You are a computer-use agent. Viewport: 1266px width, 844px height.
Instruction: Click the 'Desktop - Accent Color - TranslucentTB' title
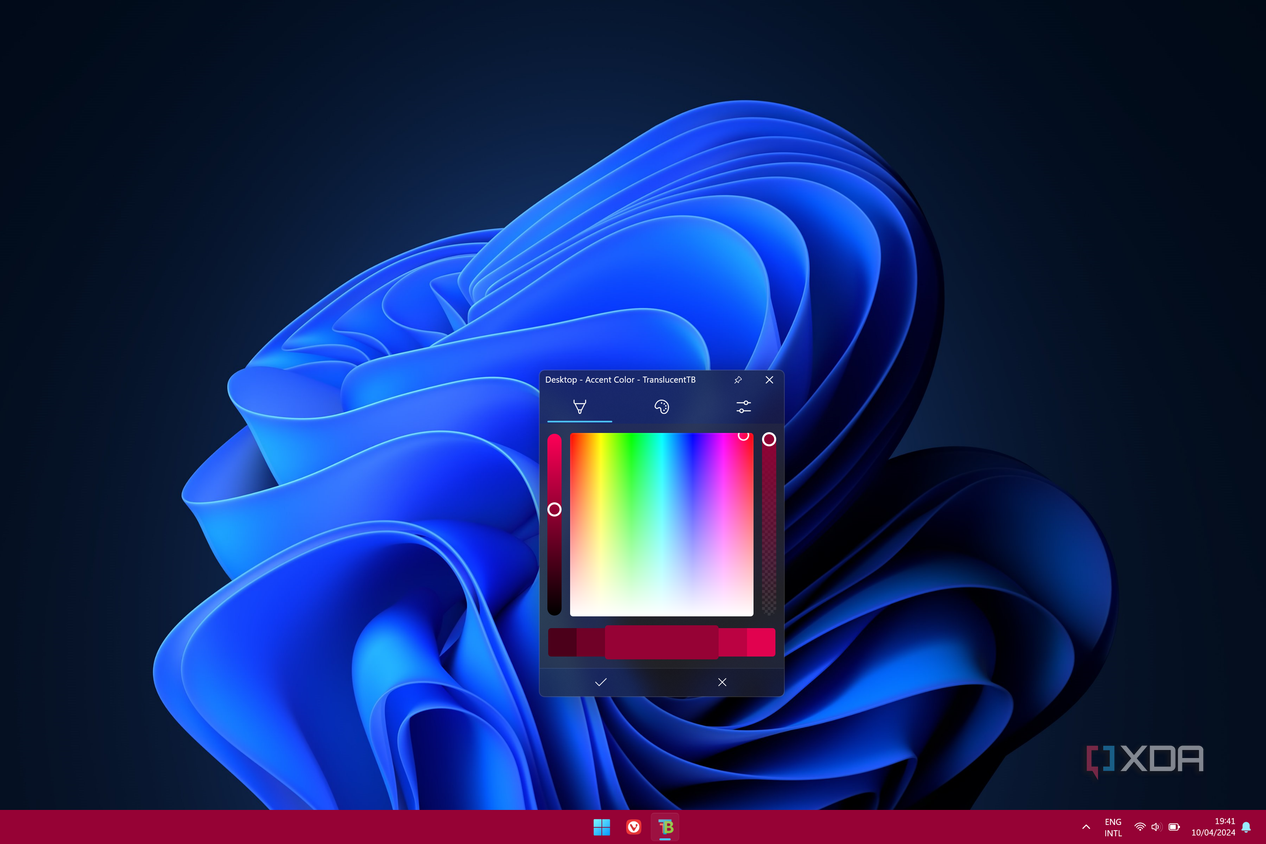[620, 380]
